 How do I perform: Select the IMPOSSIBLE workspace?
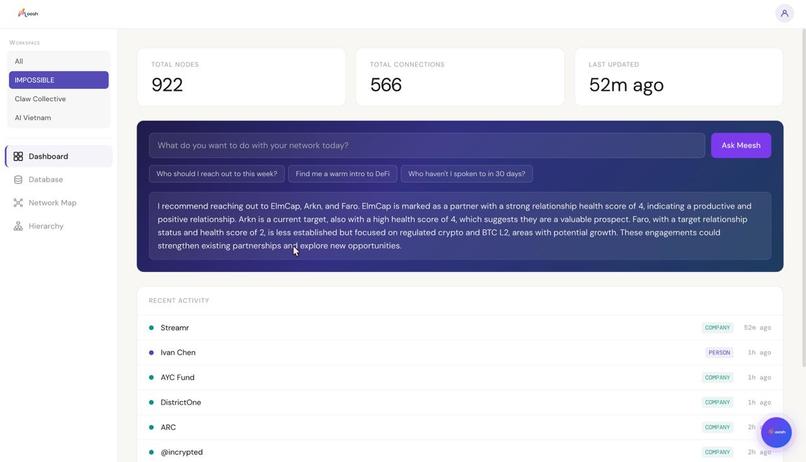59,80
